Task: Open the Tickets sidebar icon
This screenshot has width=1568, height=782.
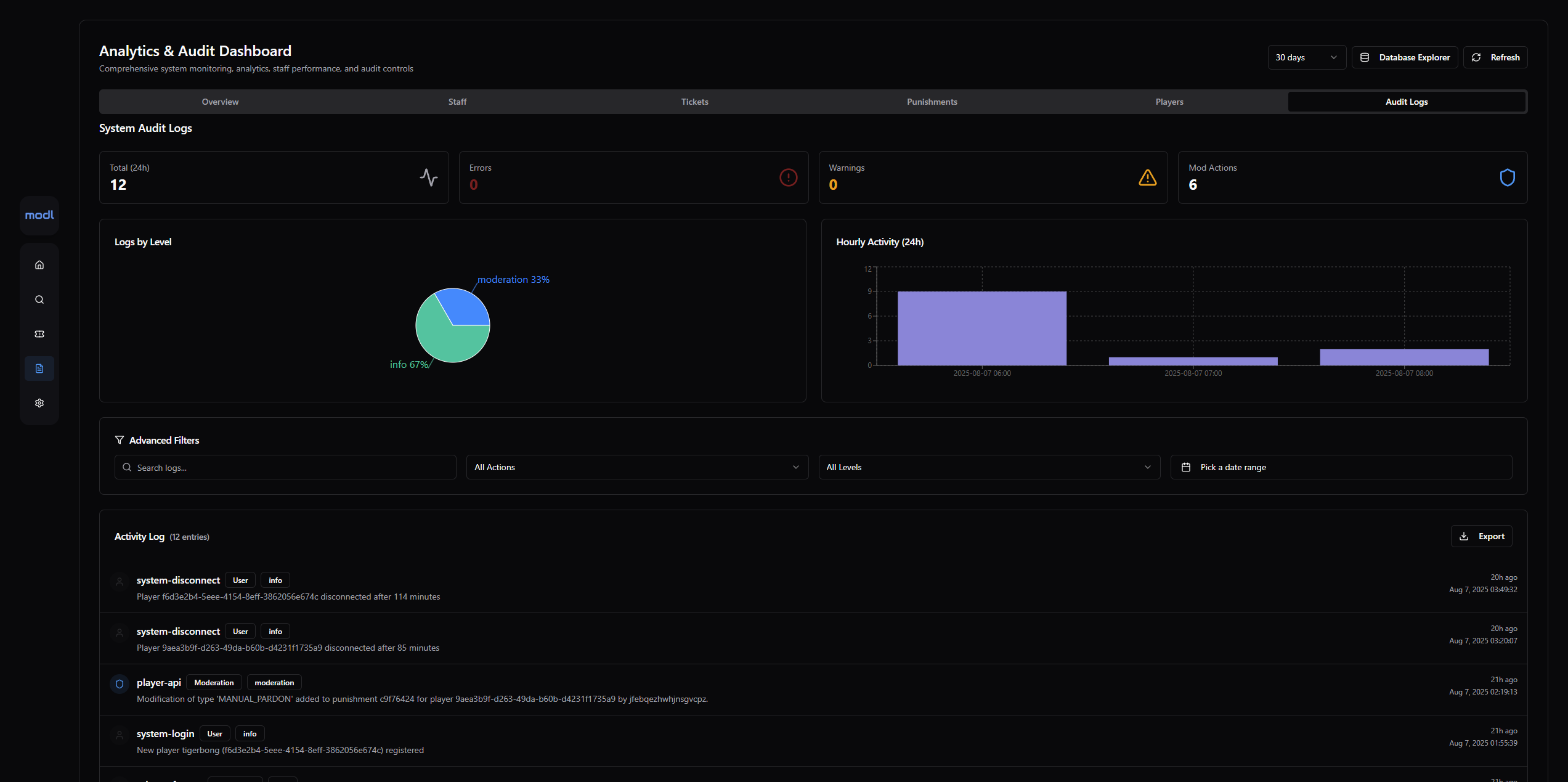Action: pos(39,334)
